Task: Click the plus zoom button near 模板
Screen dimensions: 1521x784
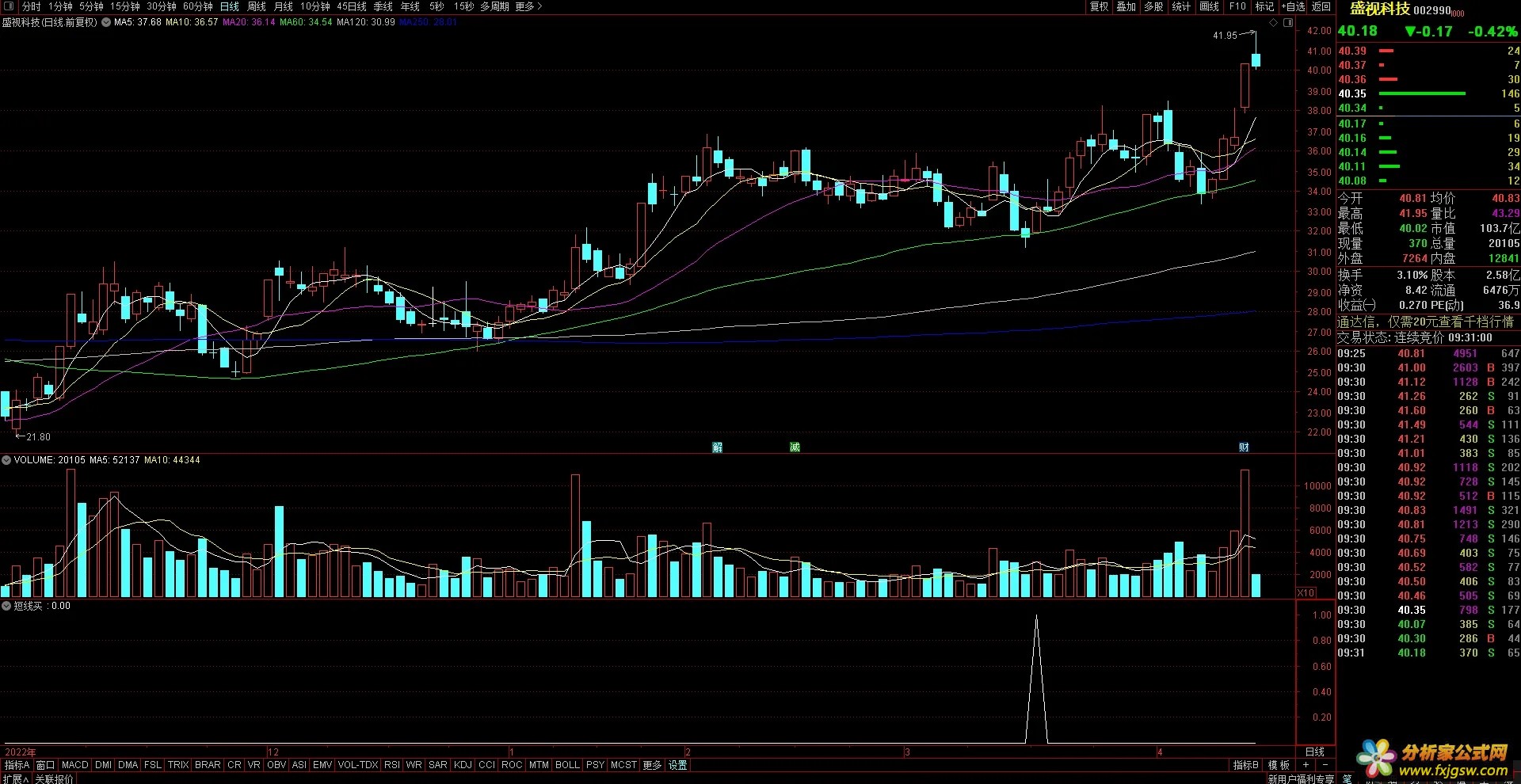Action: (x=1306, y=765)
